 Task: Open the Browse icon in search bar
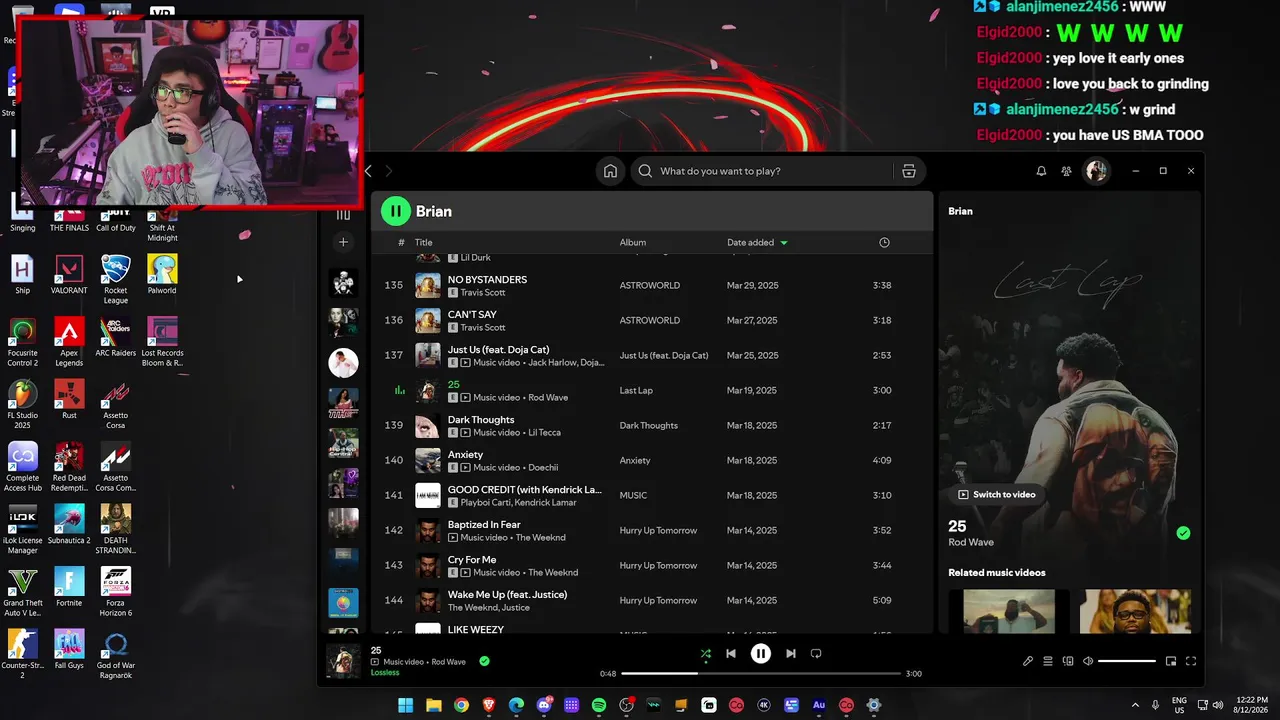click(909, 171)
